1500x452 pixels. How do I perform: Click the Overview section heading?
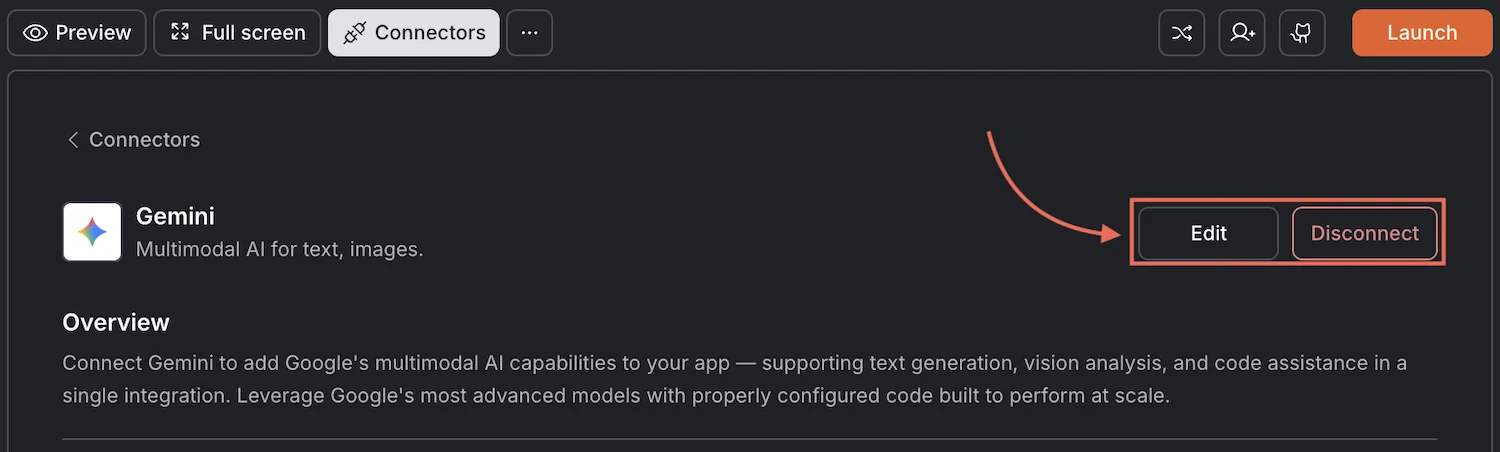pos(116,322)
